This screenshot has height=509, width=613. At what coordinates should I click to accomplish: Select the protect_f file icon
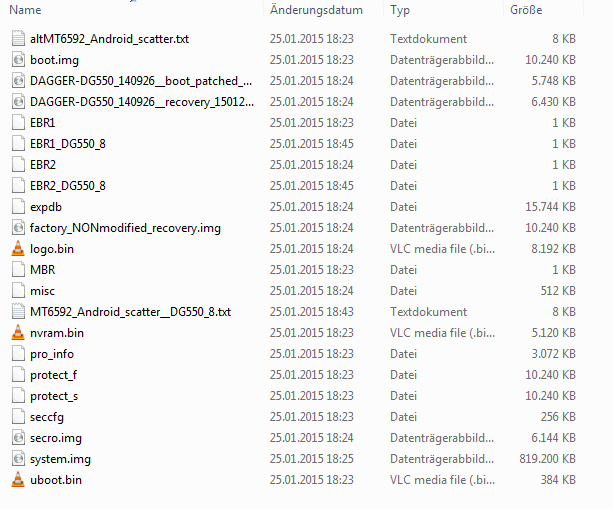[18, 375]
